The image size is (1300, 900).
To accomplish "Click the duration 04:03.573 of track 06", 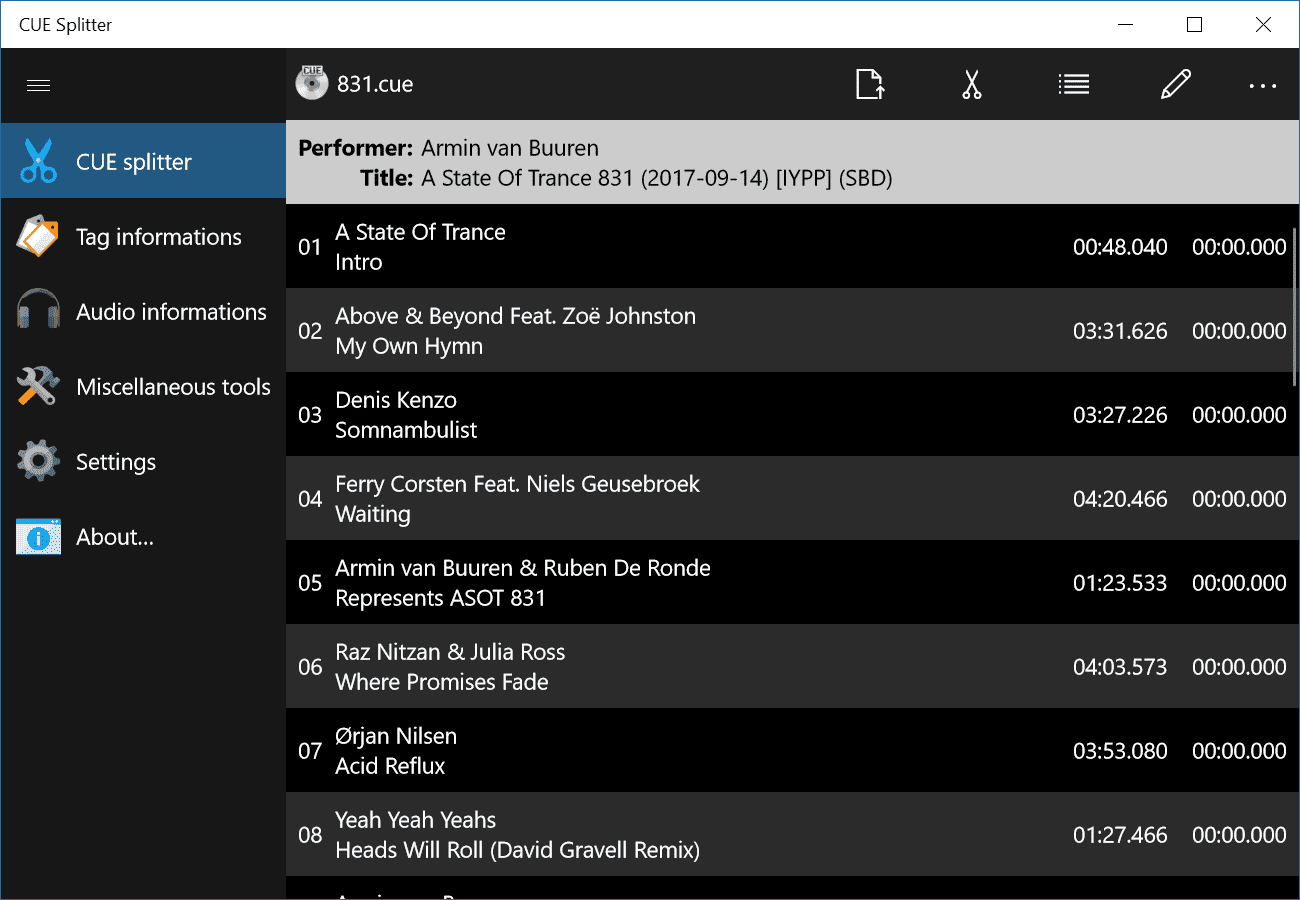I will (1120, 667).
